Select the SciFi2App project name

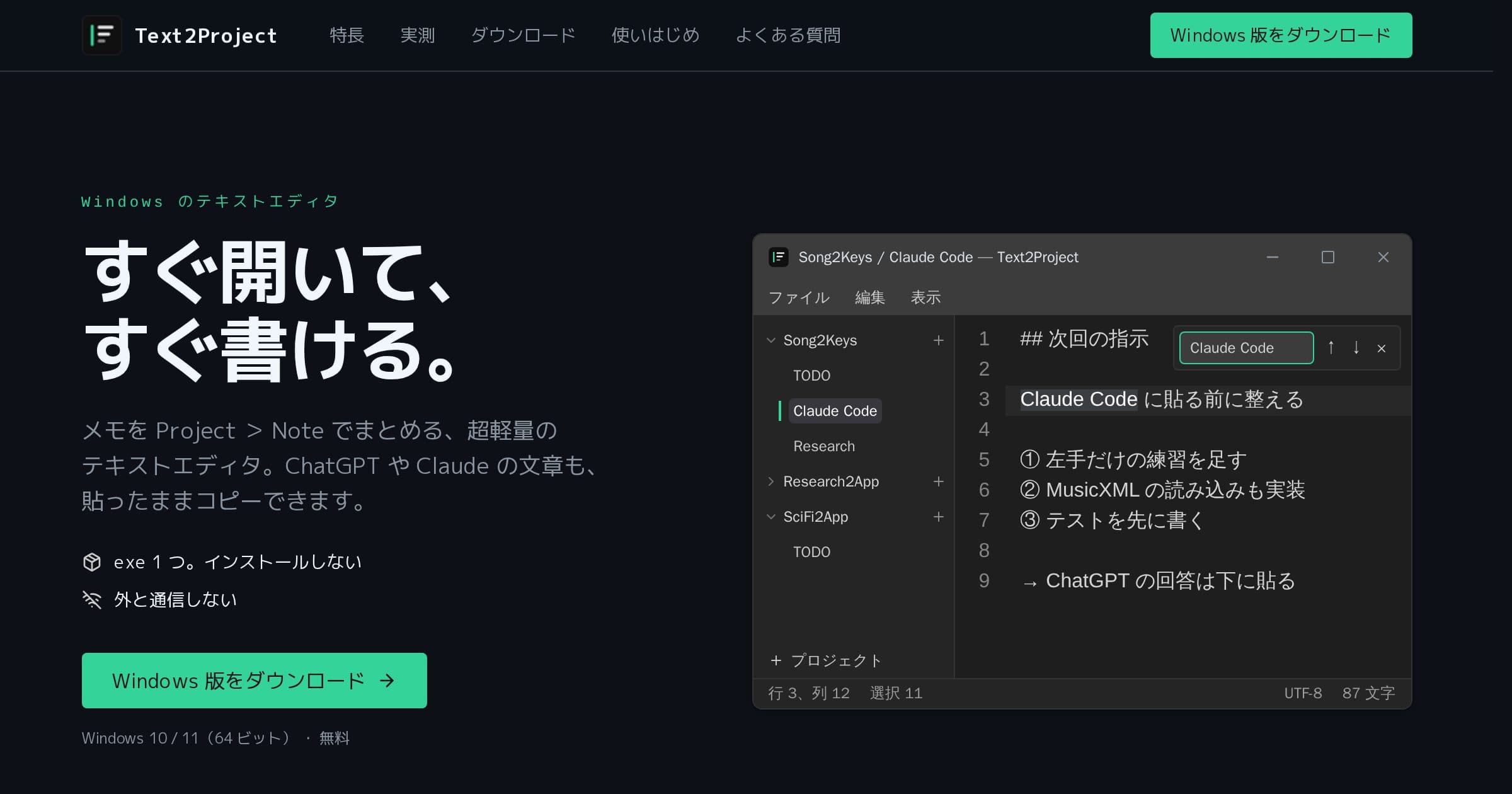816,517
